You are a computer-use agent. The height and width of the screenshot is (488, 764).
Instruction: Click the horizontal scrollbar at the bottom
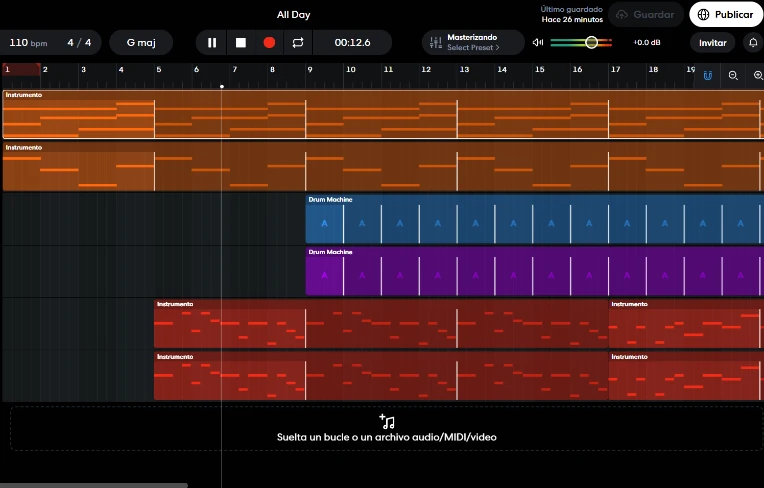coord(94,486)
